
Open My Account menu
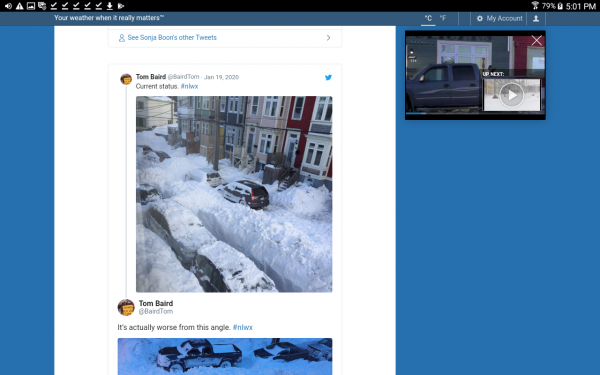pos(504,18)
